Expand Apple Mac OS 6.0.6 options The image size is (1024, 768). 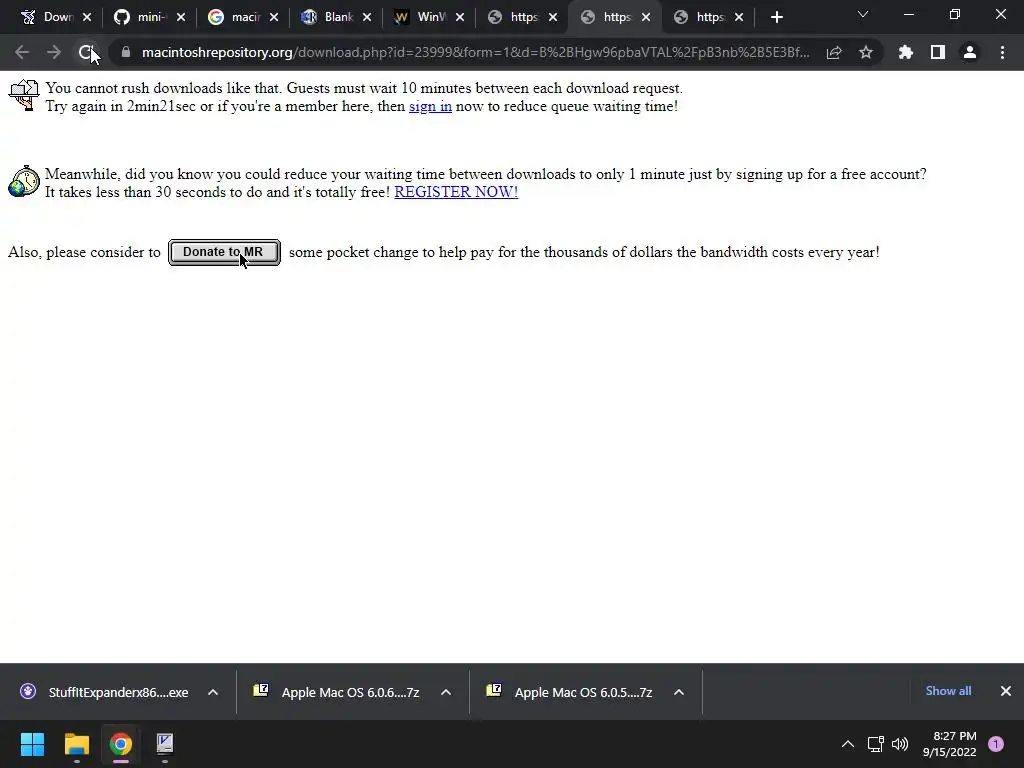tap(446, 692)
